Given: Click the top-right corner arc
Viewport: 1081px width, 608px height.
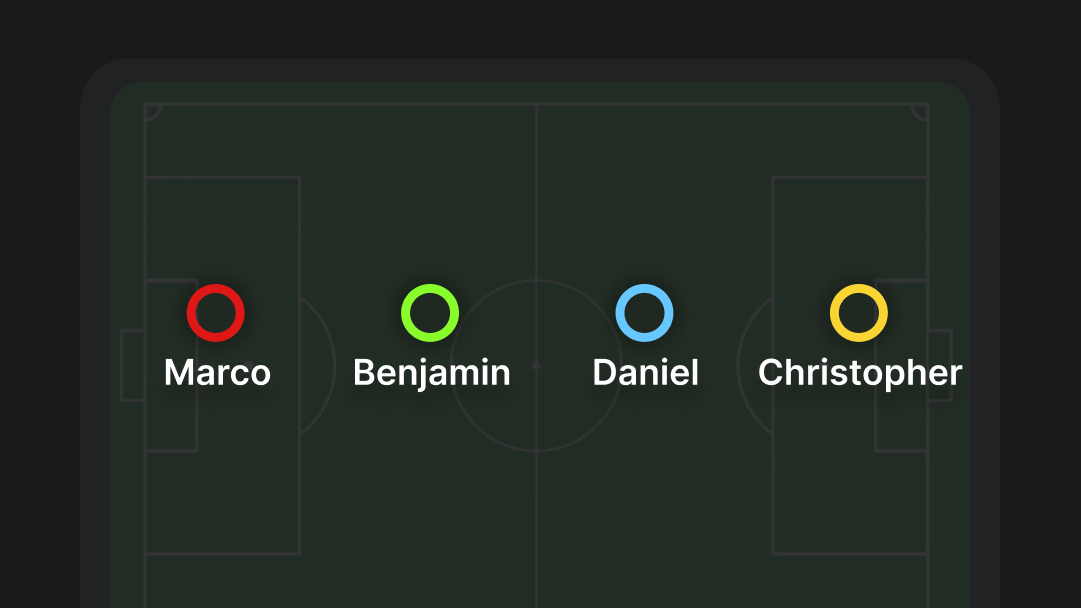Looking at the screenshot, I should point(919,112).
